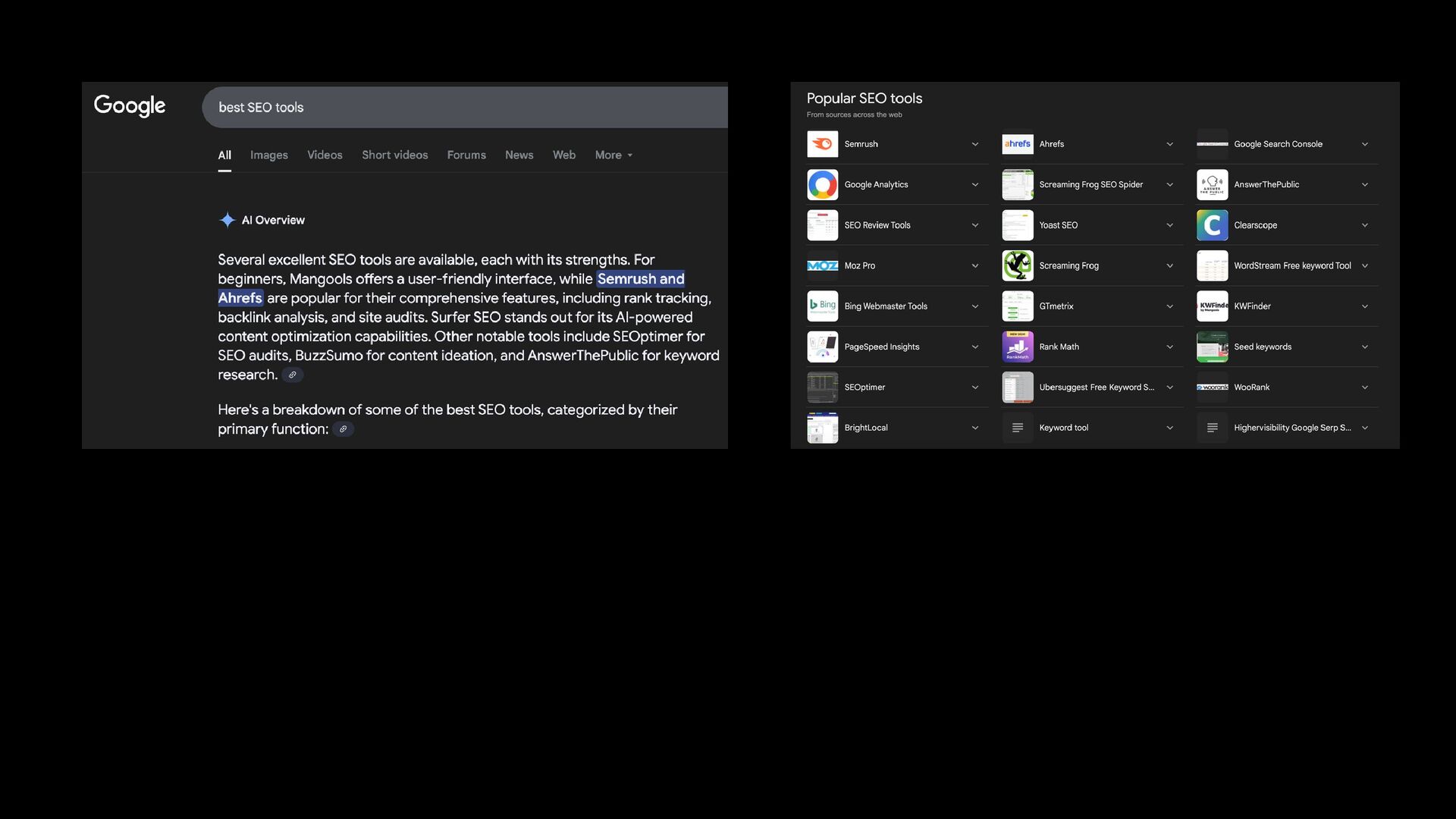Click the Ubersuggest thumbnail

point(1018,388)
